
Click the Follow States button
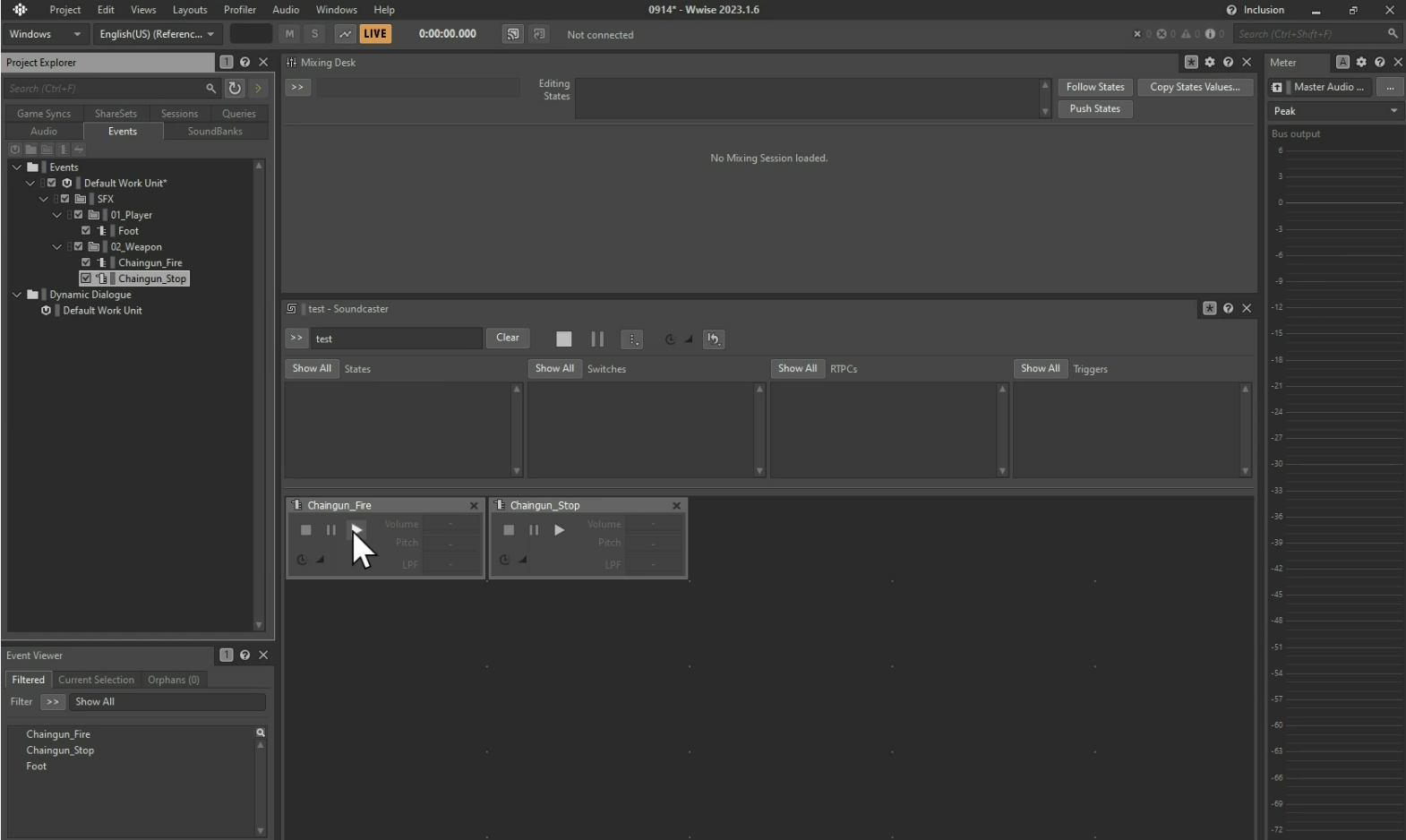[1095, 87]
